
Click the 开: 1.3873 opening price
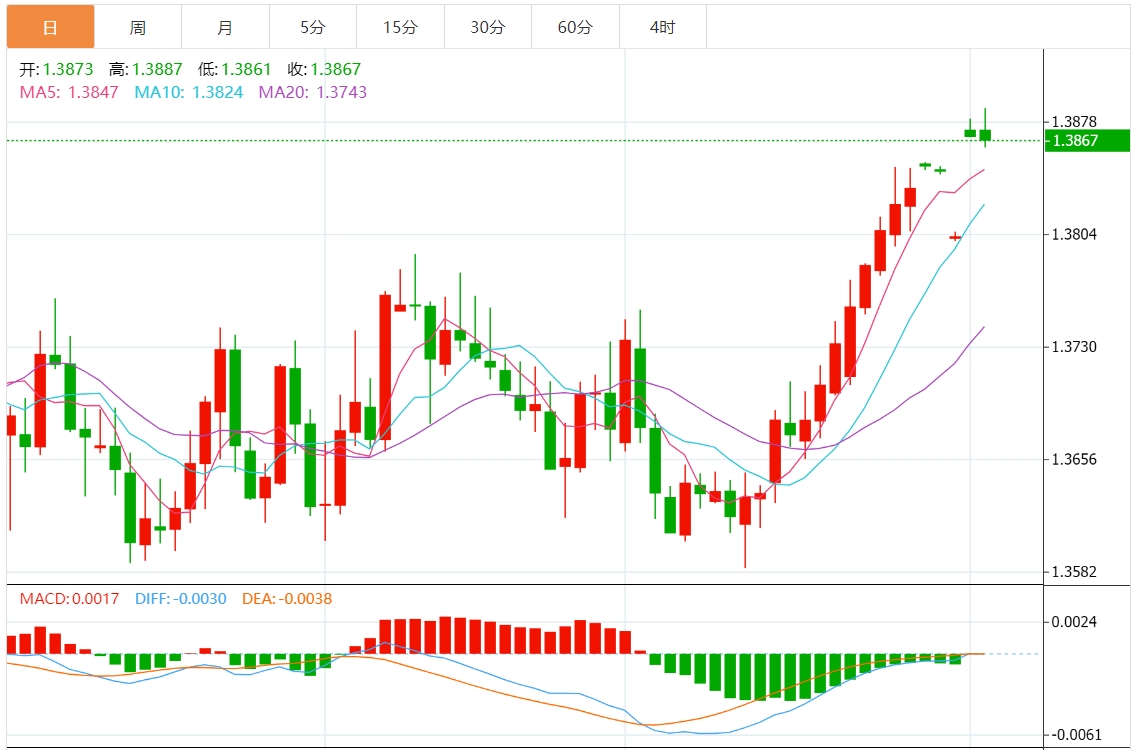pyautogui.click(x=56, y=69)
